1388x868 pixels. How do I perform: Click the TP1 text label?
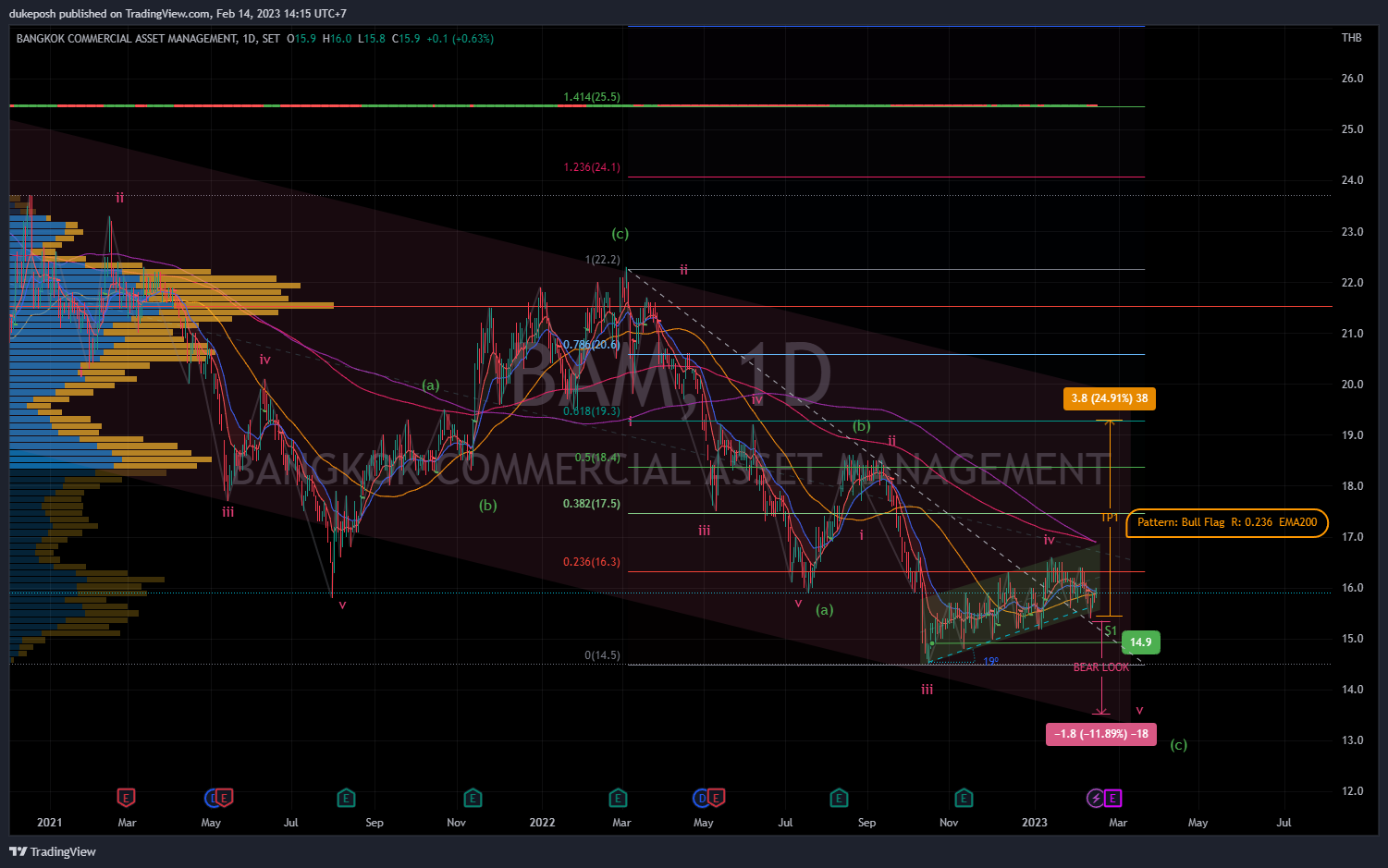(1111, 518)
